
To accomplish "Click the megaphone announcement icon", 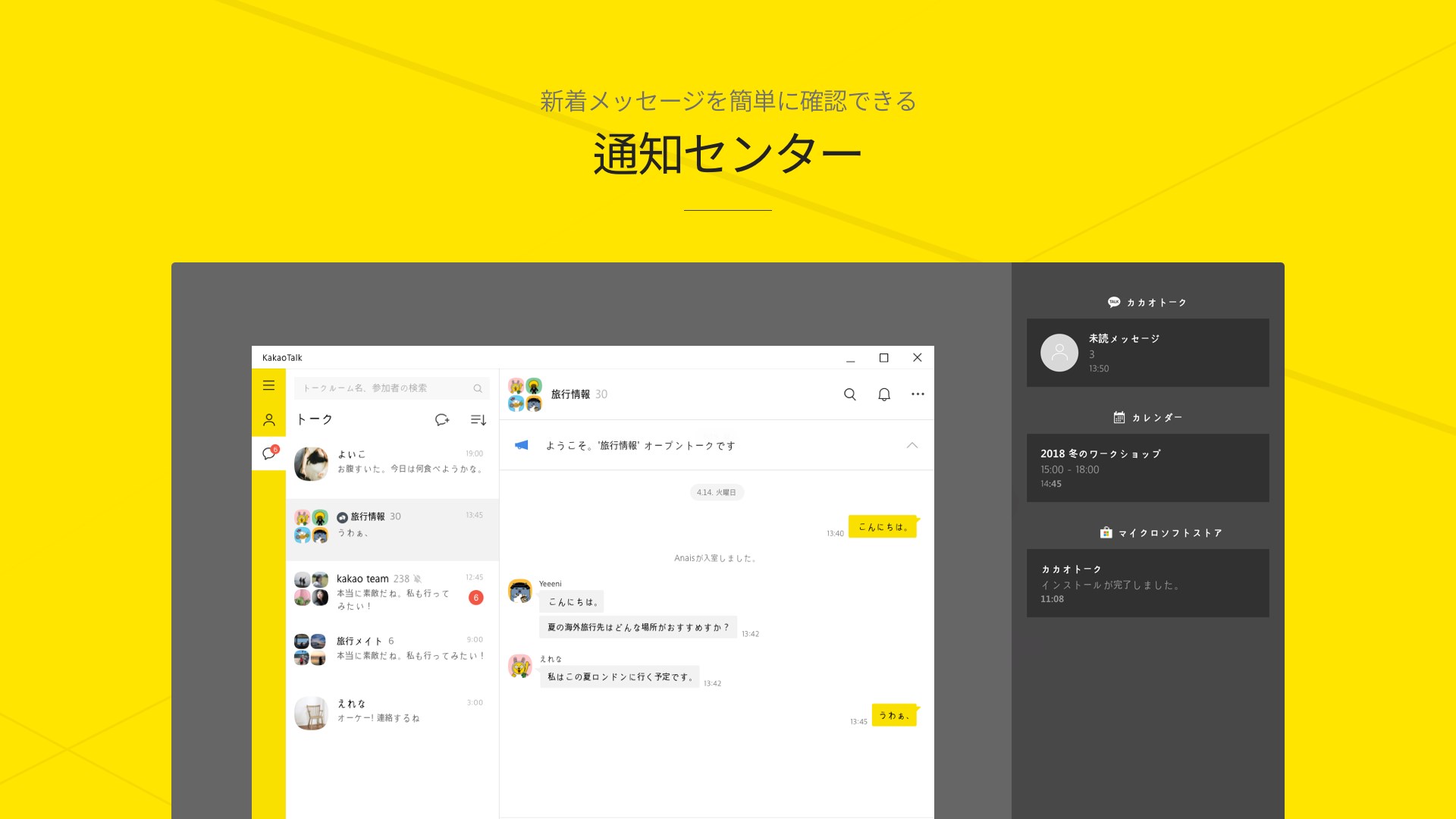I will pyautogui.click(x=522, y=446).
